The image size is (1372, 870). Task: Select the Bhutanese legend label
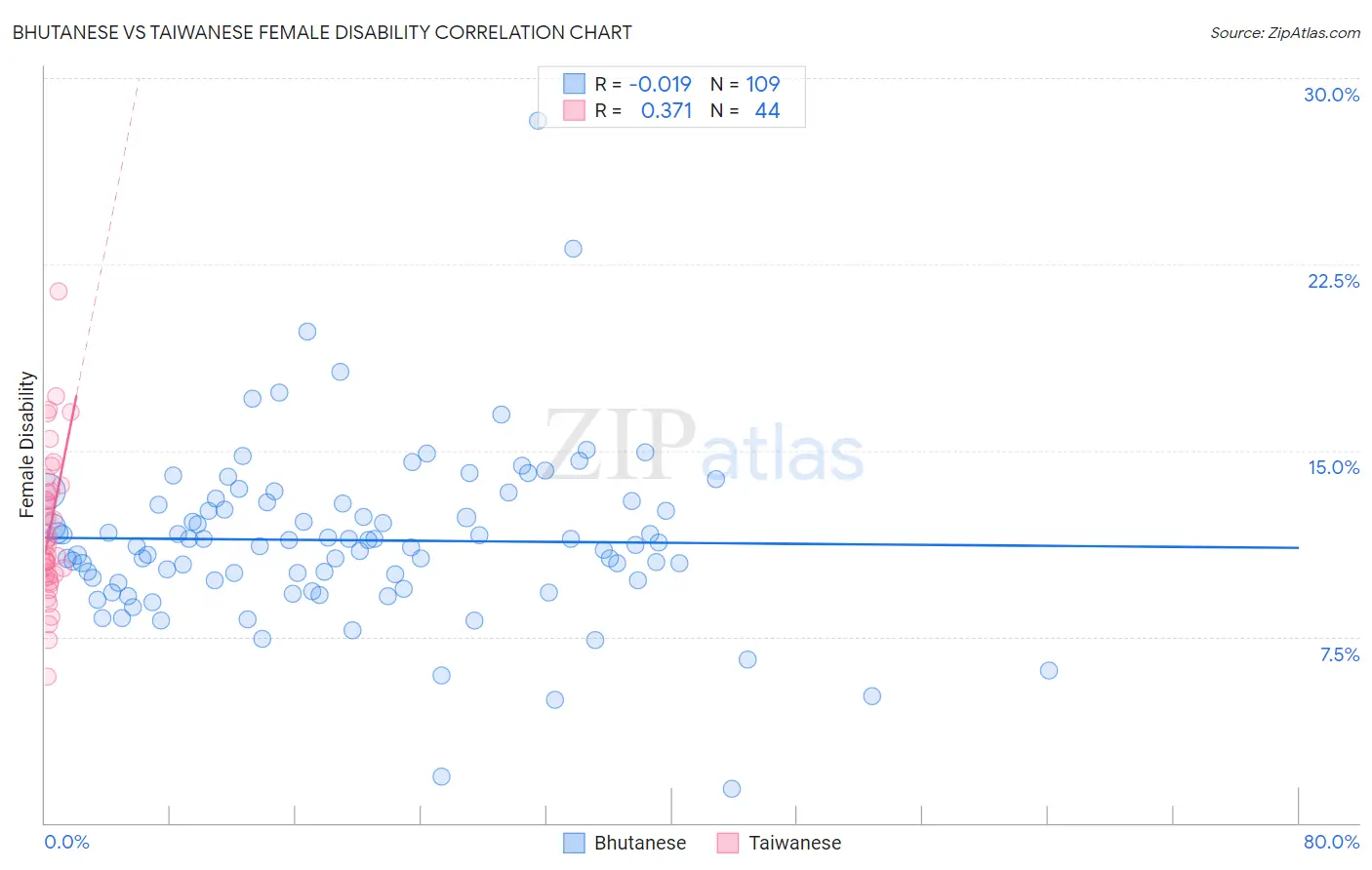[x=640, y=843]
